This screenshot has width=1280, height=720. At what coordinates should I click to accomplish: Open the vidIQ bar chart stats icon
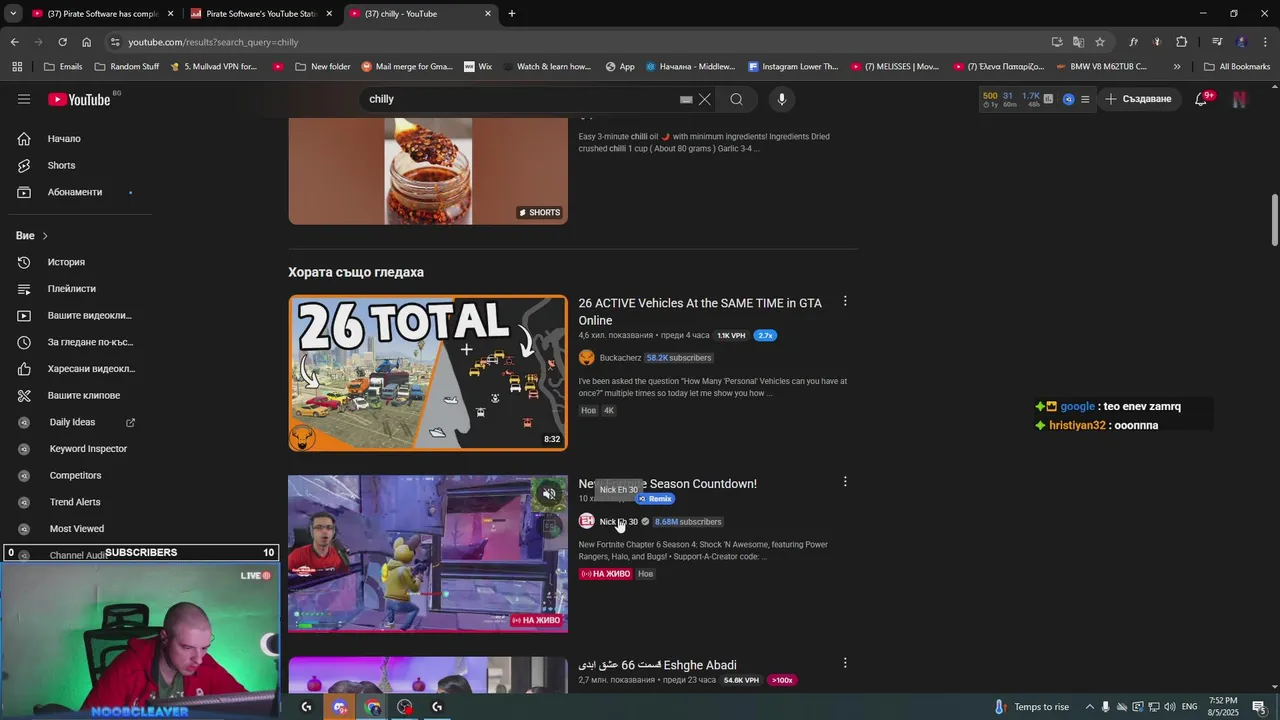(1048, 99)
